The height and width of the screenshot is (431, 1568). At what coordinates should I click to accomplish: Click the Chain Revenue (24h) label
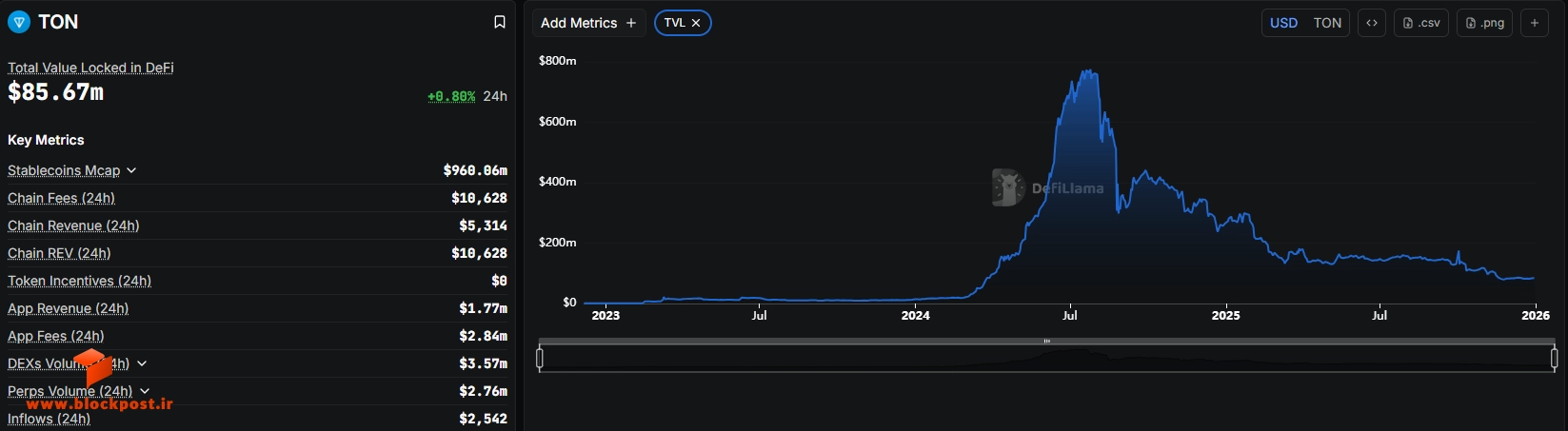[73, 225]
